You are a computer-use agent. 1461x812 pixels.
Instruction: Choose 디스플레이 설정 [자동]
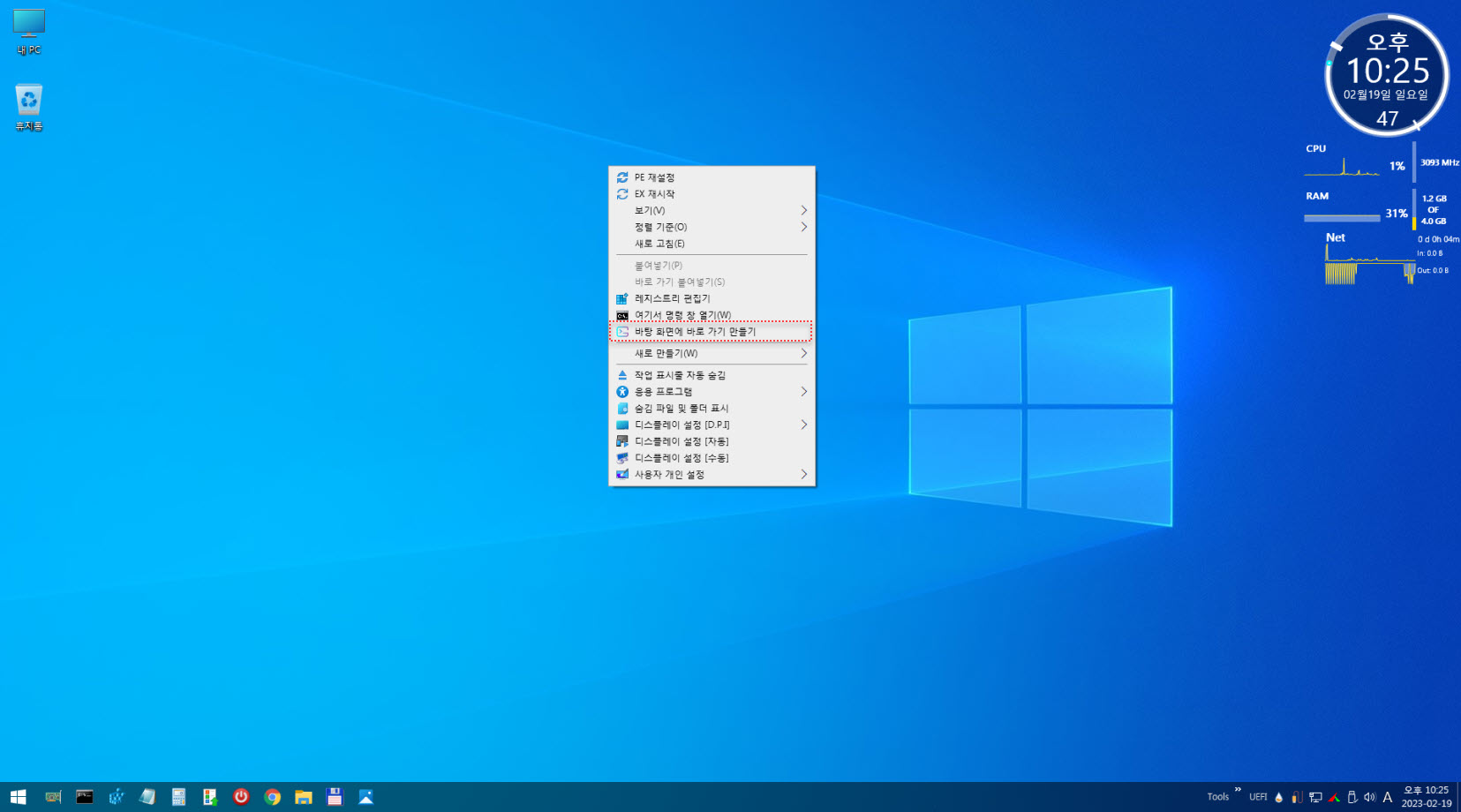tap(712, 441)
